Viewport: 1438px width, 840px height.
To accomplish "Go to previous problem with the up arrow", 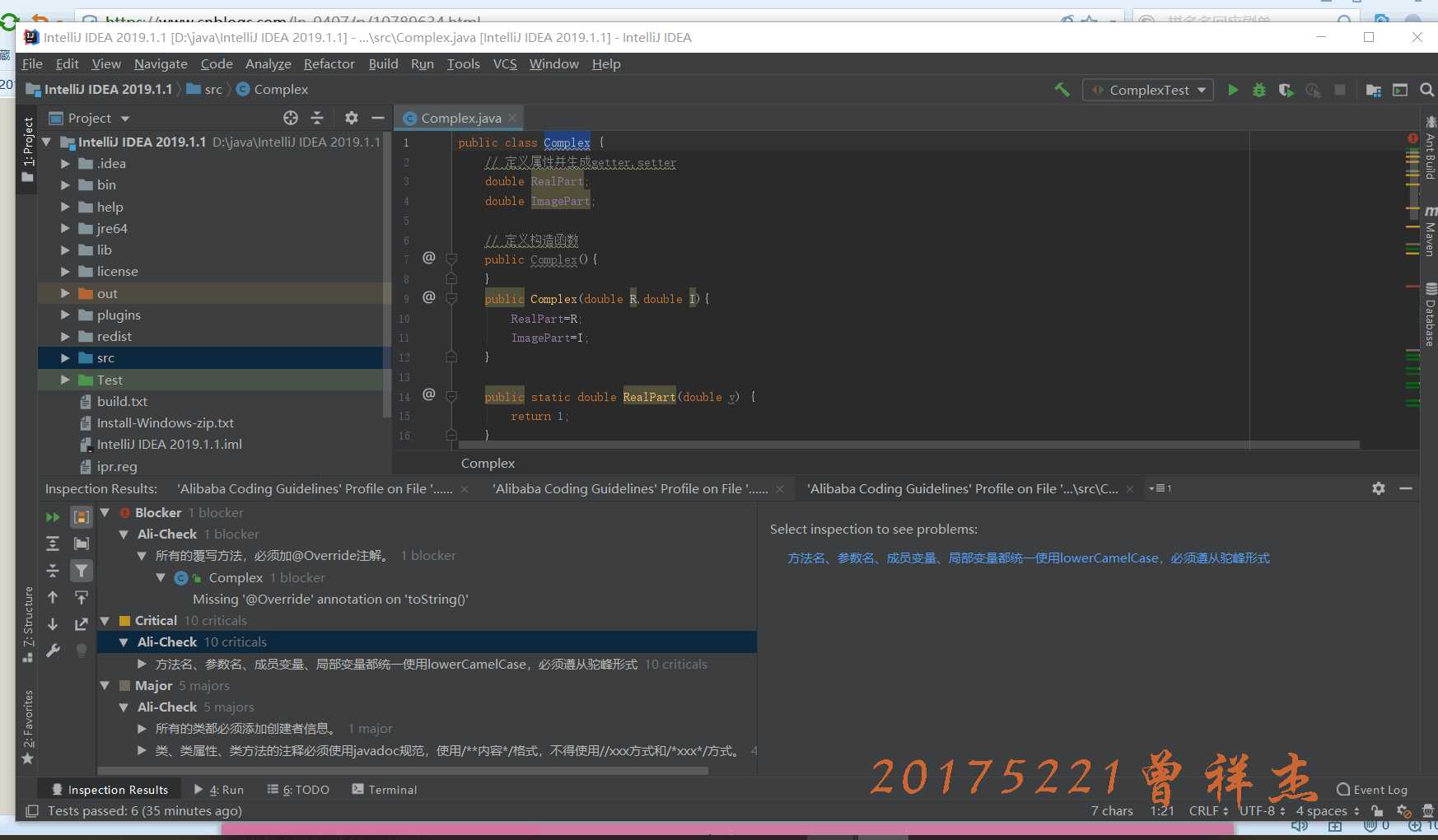I will 53,597.
